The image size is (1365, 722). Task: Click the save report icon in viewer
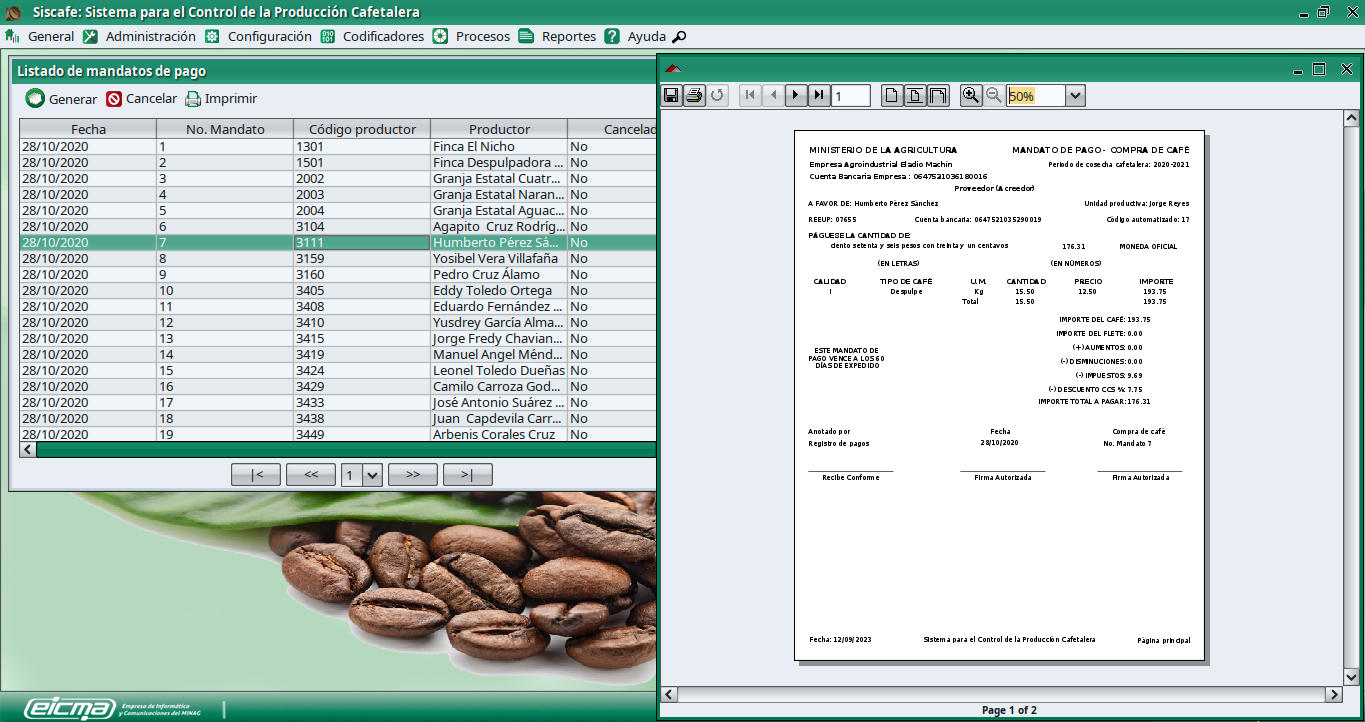click(x=672, y=95)
